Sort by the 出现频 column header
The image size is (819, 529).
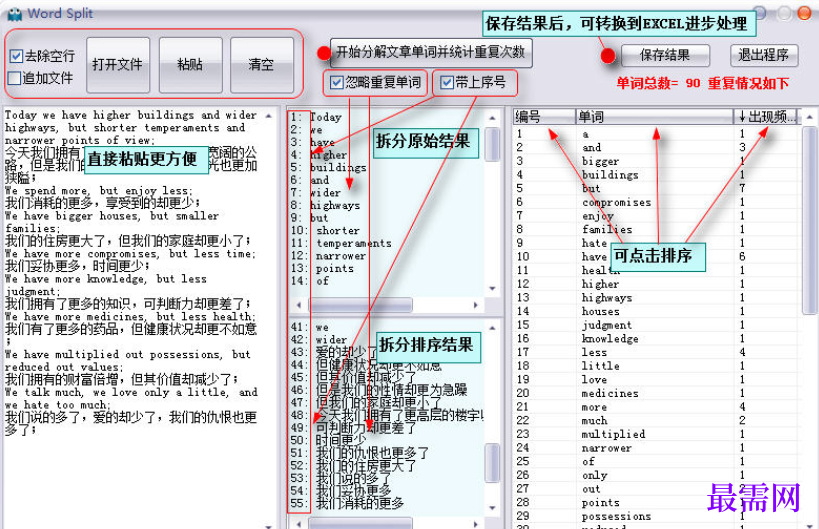tap(766, 116)
